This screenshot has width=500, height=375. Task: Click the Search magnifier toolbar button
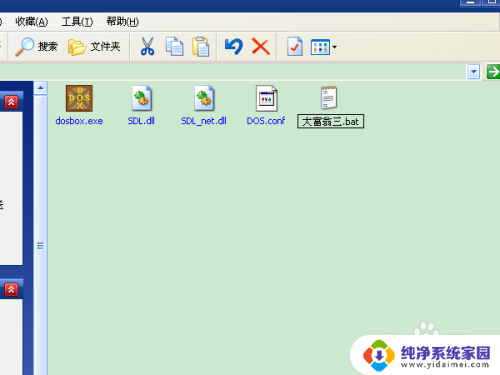(x=37, y=47)
